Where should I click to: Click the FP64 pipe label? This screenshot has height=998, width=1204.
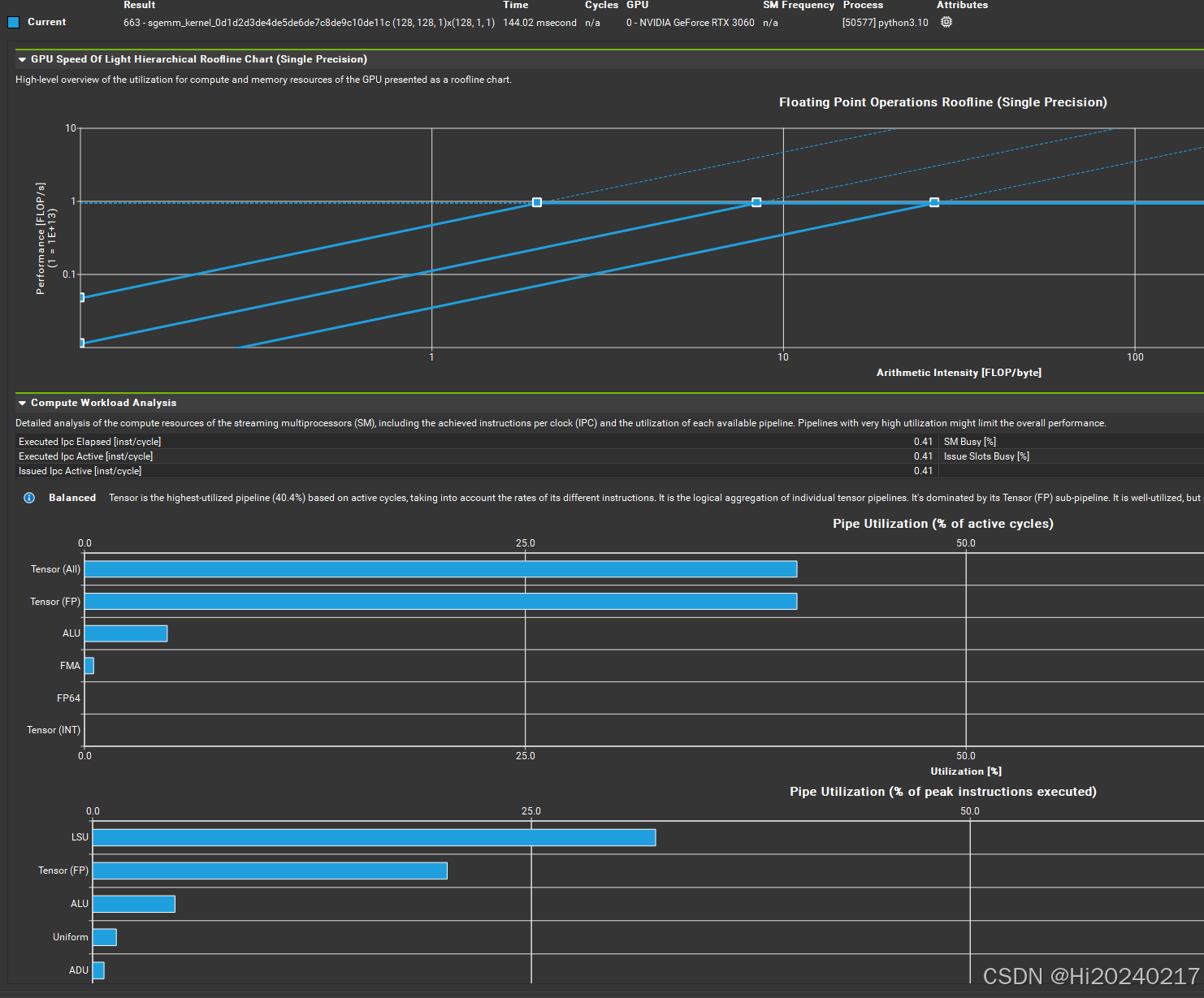coord(68,698)
